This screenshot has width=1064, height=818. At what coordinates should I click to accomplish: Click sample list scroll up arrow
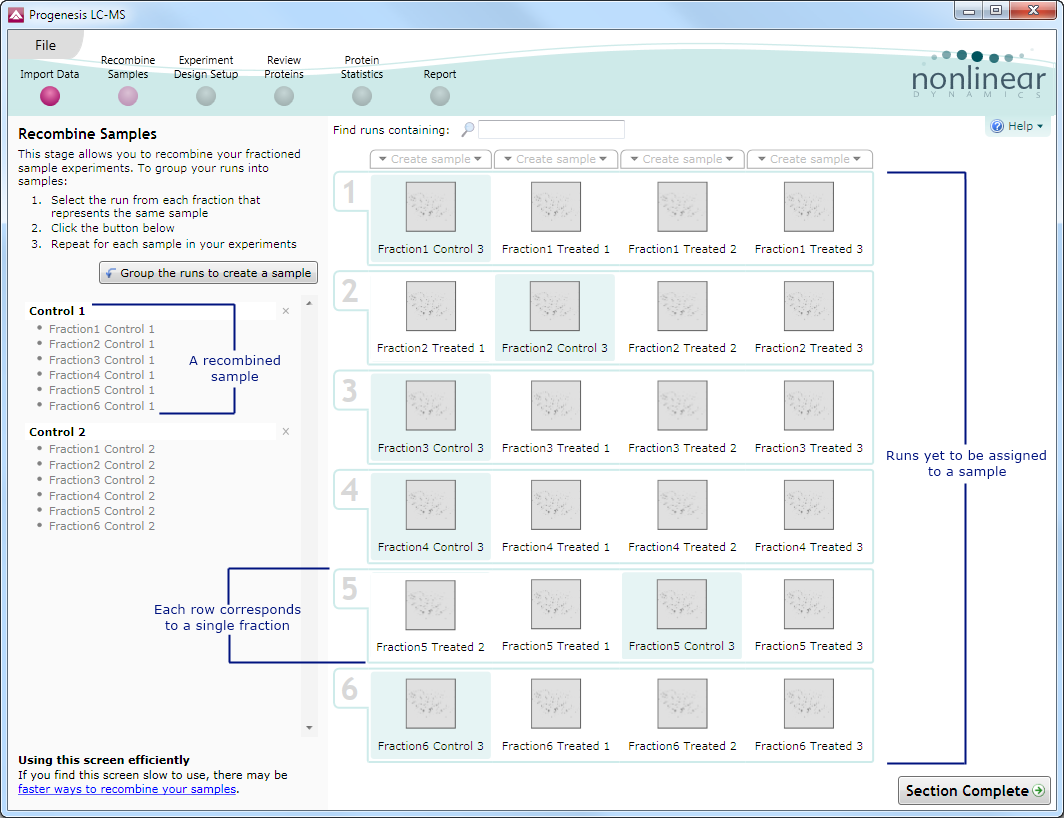tap(309, 303)
